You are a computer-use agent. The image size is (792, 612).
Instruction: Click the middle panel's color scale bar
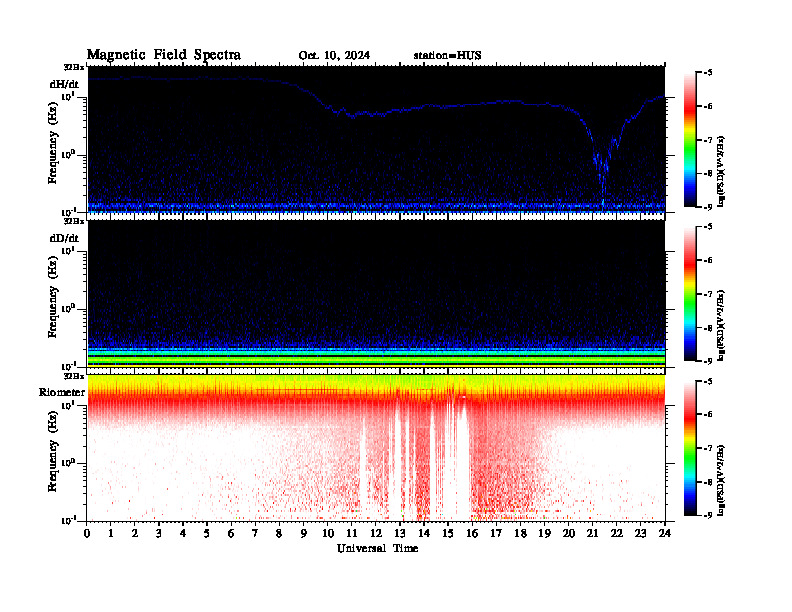click(690, 293)
